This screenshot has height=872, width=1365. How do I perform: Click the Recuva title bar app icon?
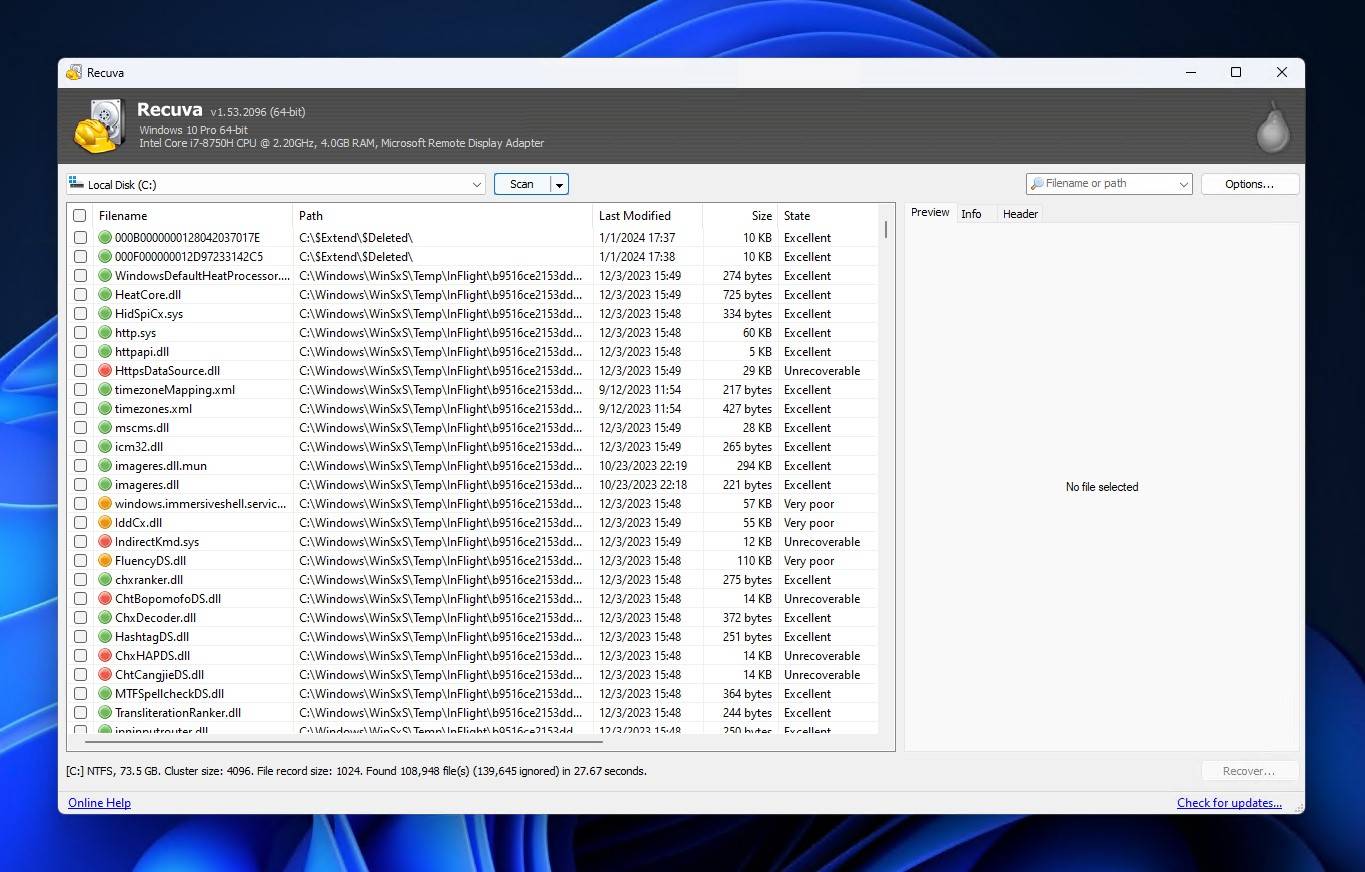click(x=74, y=72)
